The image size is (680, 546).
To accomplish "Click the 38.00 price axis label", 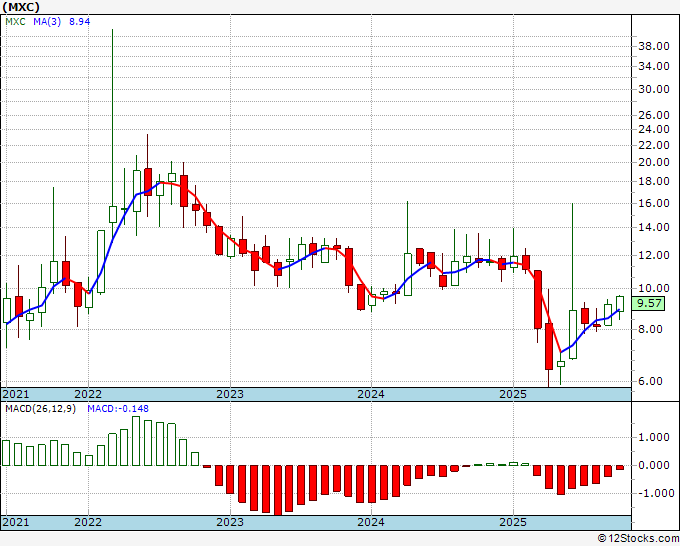I will point(652,46).
